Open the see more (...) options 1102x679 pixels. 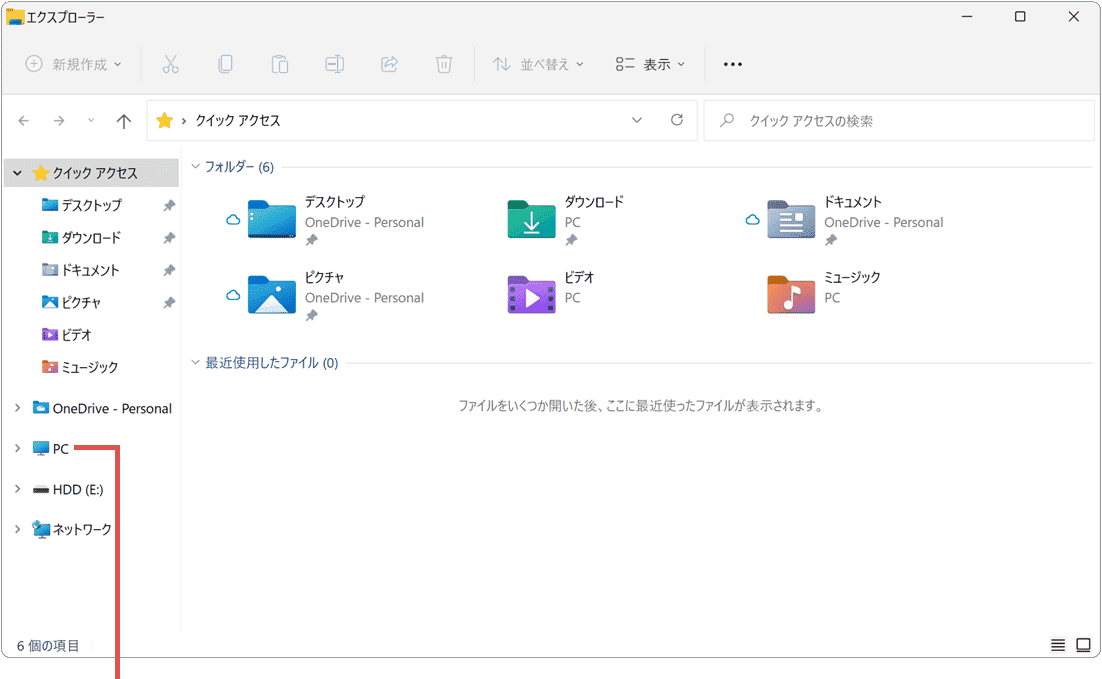click(x=732, y=64)
